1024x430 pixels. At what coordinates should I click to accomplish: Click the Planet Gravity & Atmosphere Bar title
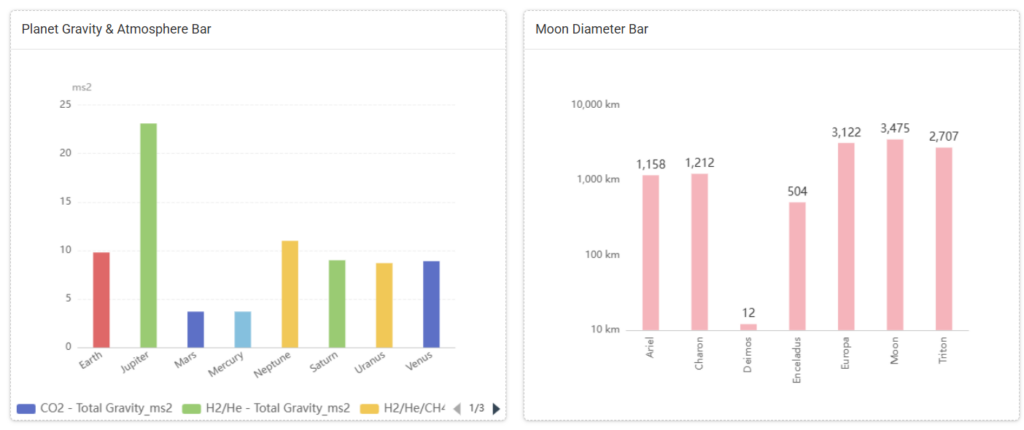click(x=116, y=29)
